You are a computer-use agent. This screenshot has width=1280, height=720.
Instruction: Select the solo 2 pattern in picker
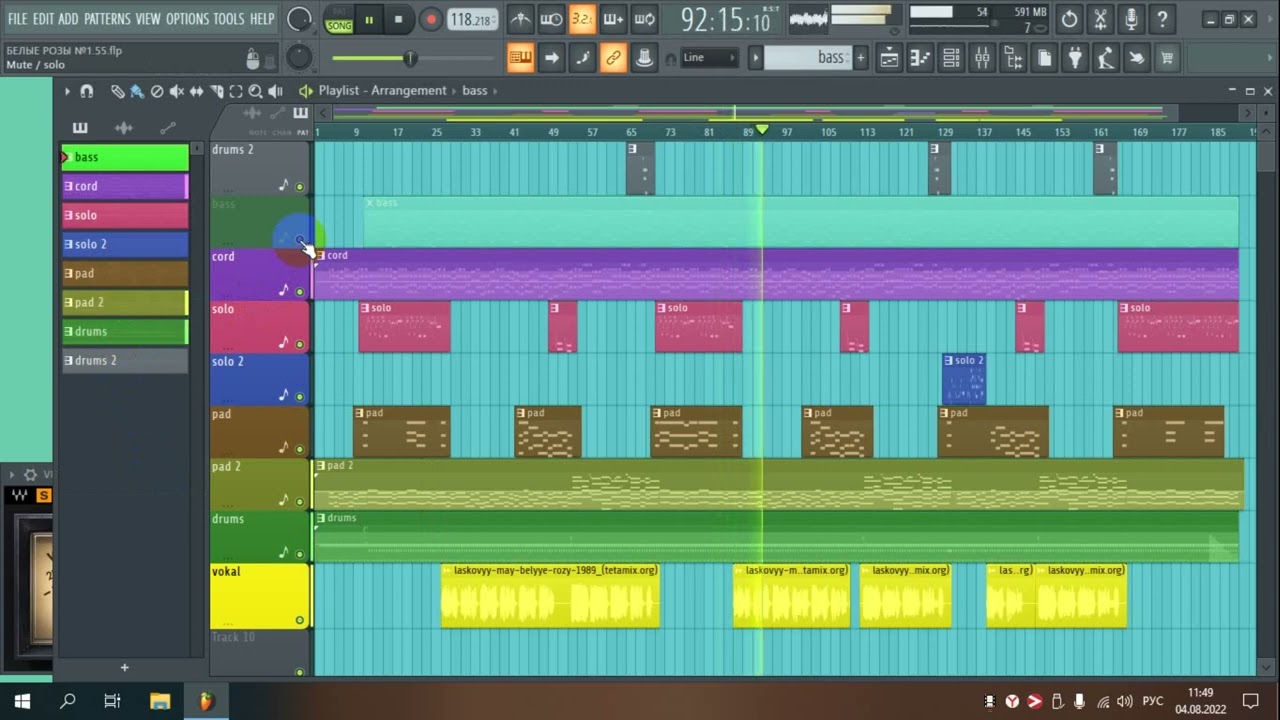[125, 244]
